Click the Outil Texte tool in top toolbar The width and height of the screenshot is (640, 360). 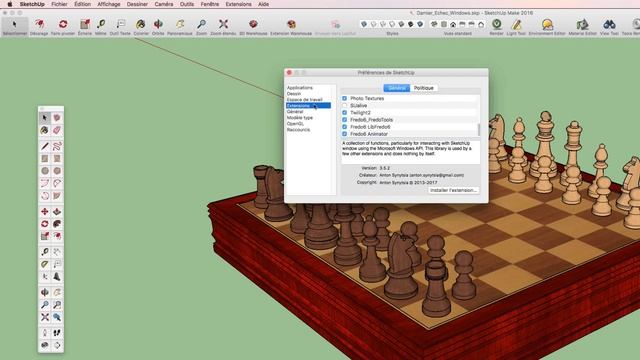(x=120, y=27)
